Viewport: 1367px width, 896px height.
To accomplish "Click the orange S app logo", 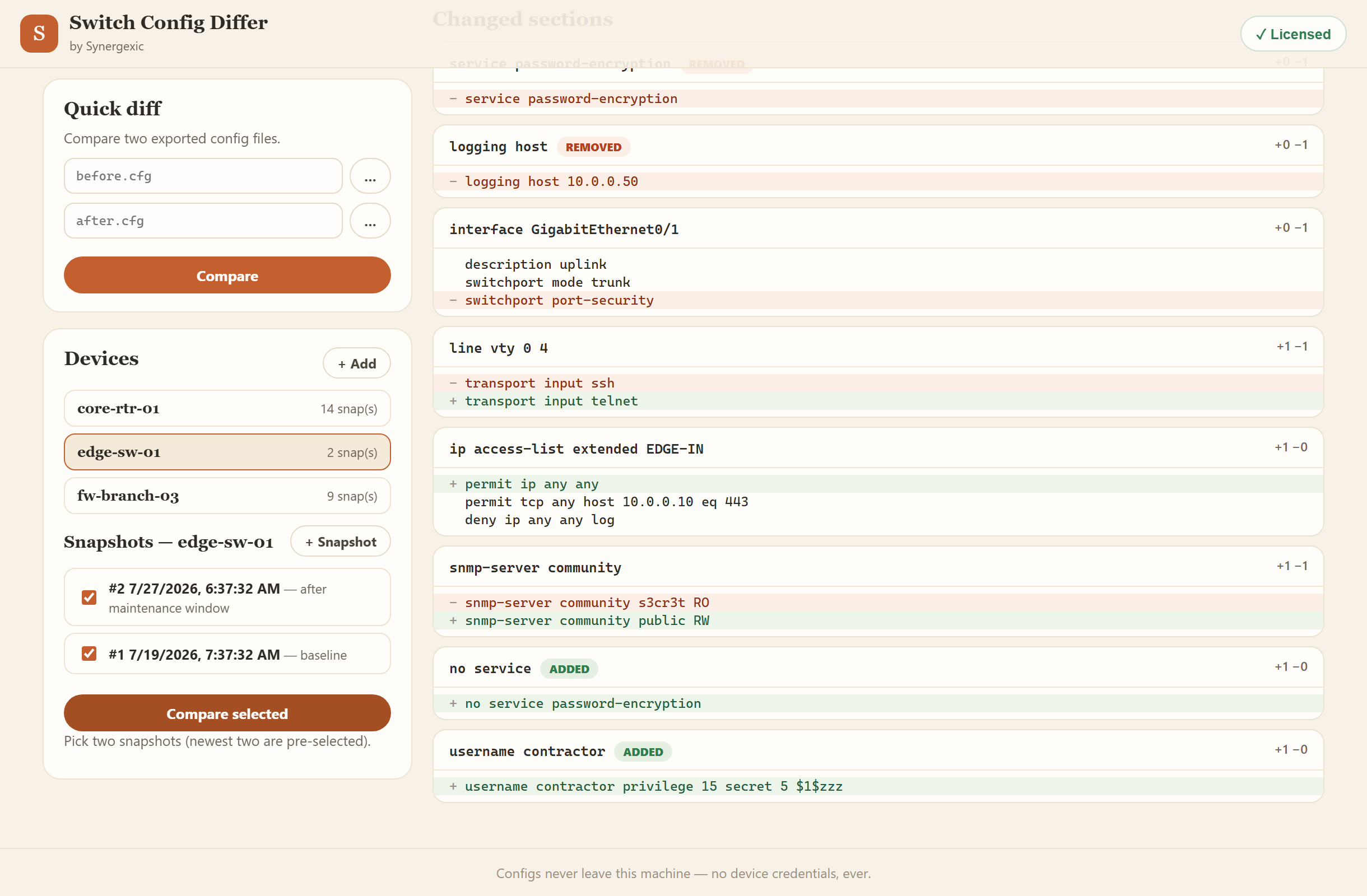I will tap(39, 33).
